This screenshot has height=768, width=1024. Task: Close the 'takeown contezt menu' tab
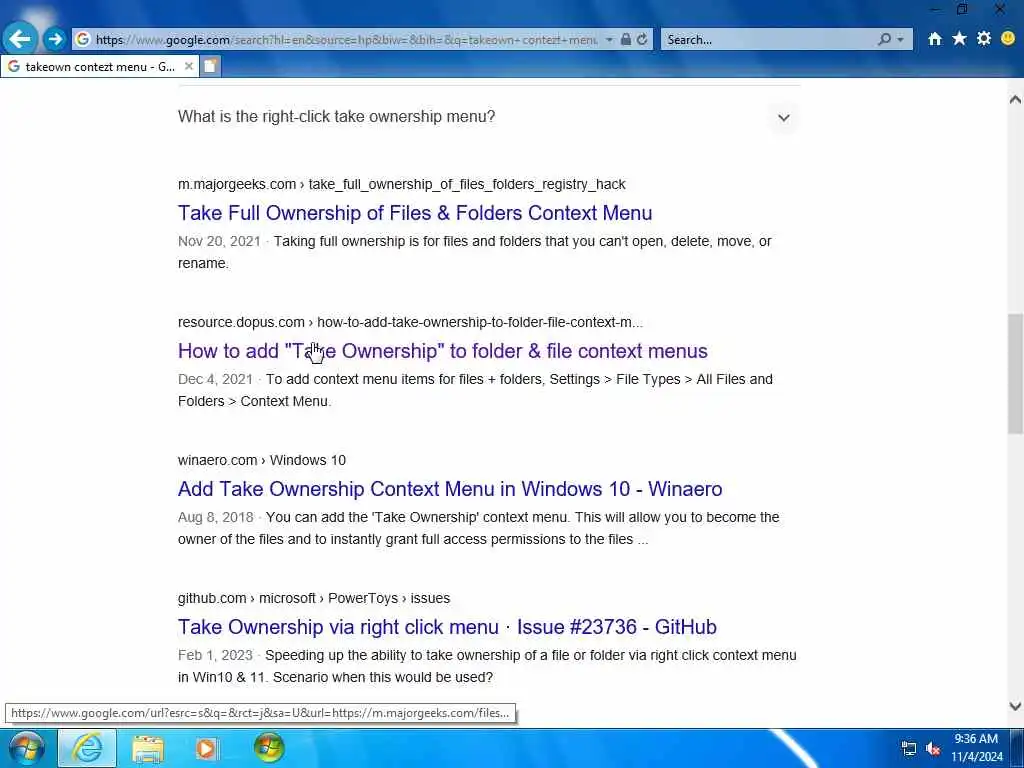pyautogui.click(x=188, y=67)
